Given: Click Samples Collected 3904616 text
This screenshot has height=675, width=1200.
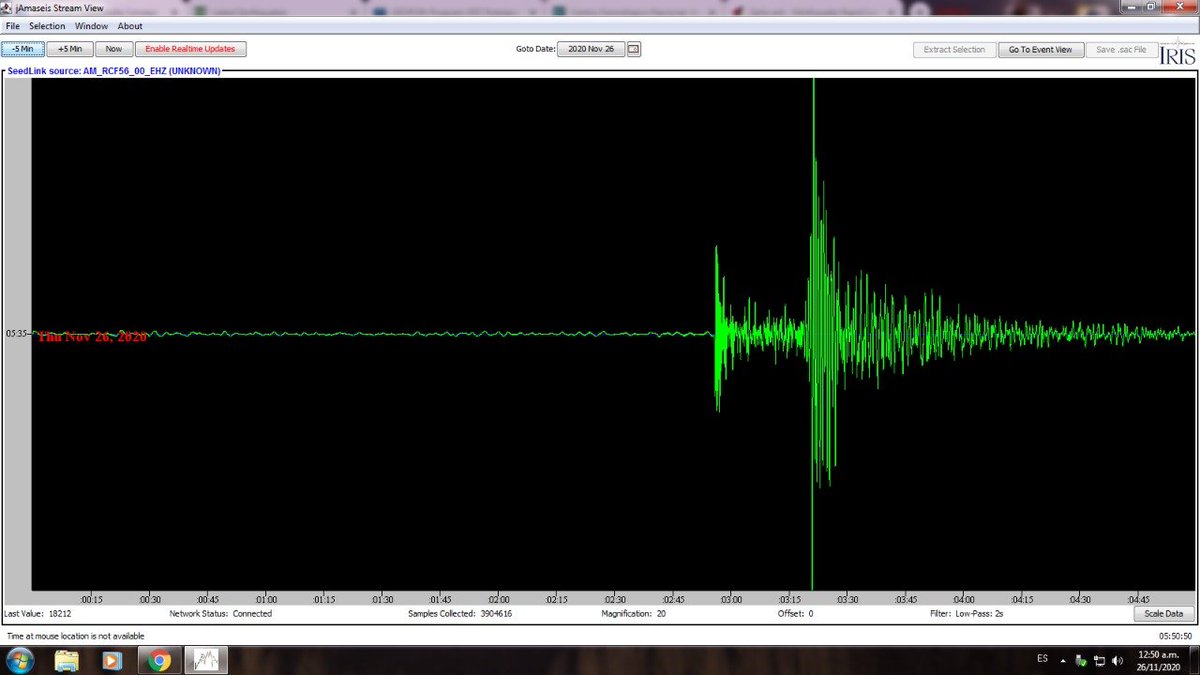Looking at the screenshot, I should point(460,614).
